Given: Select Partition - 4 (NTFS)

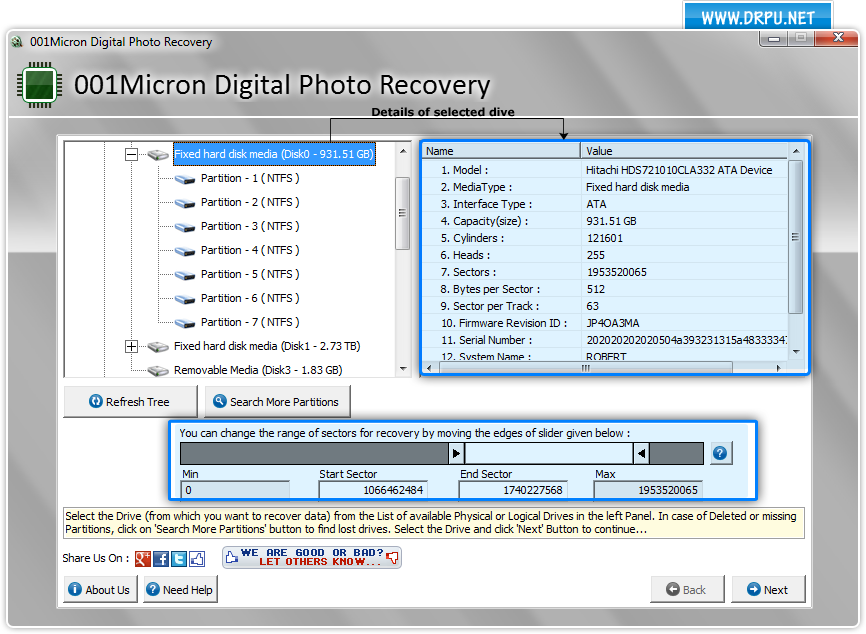Looking at the screenshot, I should click(x=250, y=250).
